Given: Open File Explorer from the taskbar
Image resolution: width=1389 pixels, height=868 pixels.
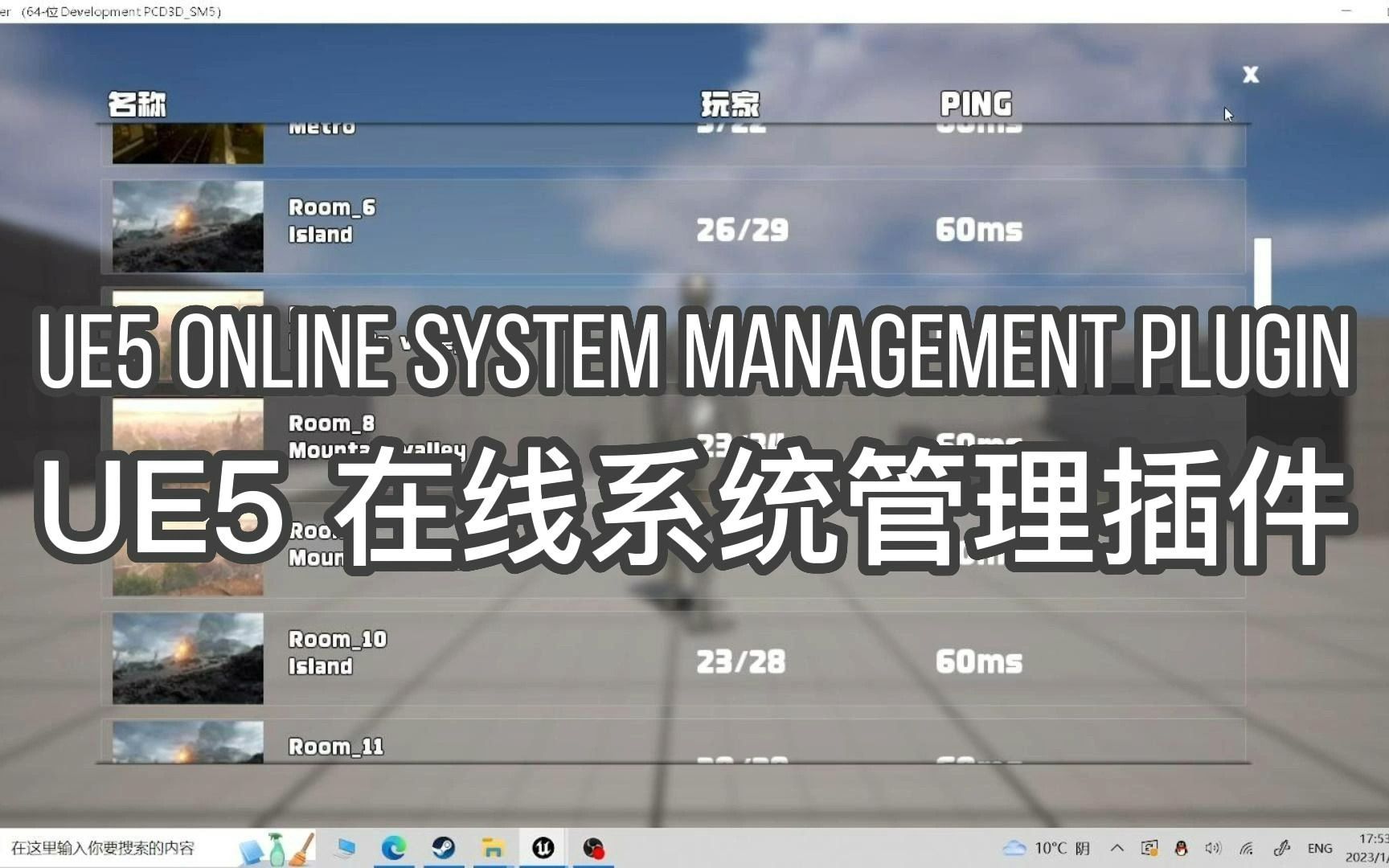Looking at the screenshot, I should (492, 848).
